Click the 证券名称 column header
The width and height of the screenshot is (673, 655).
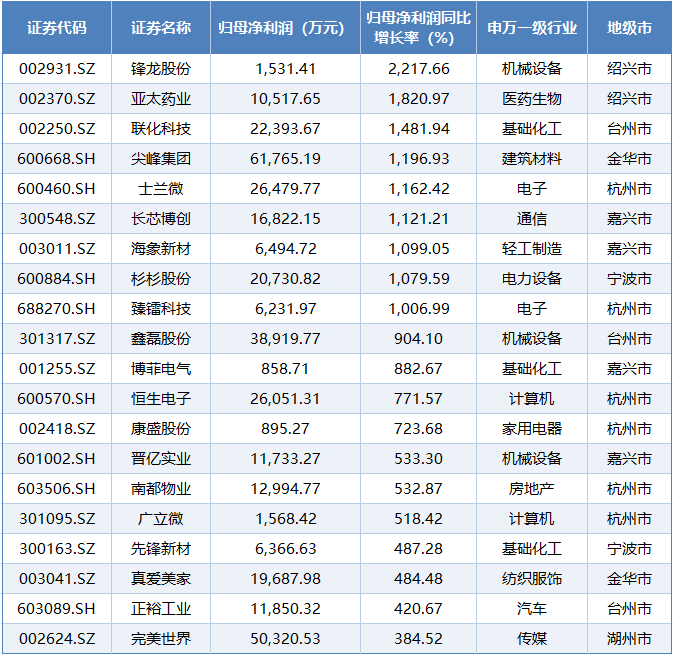point(161,28)
